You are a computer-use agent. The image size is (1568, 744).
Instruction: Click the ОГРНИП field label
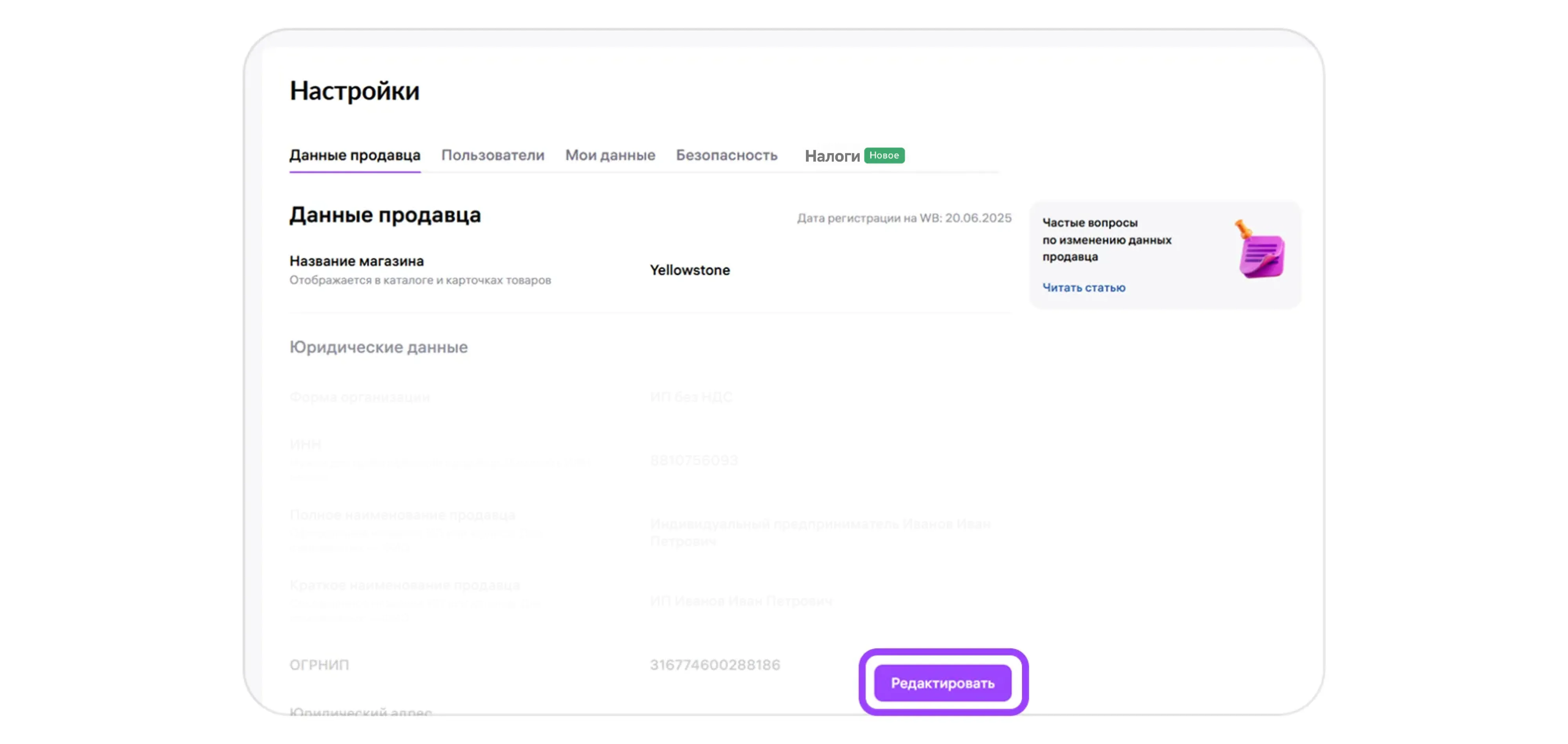[319, 664]
